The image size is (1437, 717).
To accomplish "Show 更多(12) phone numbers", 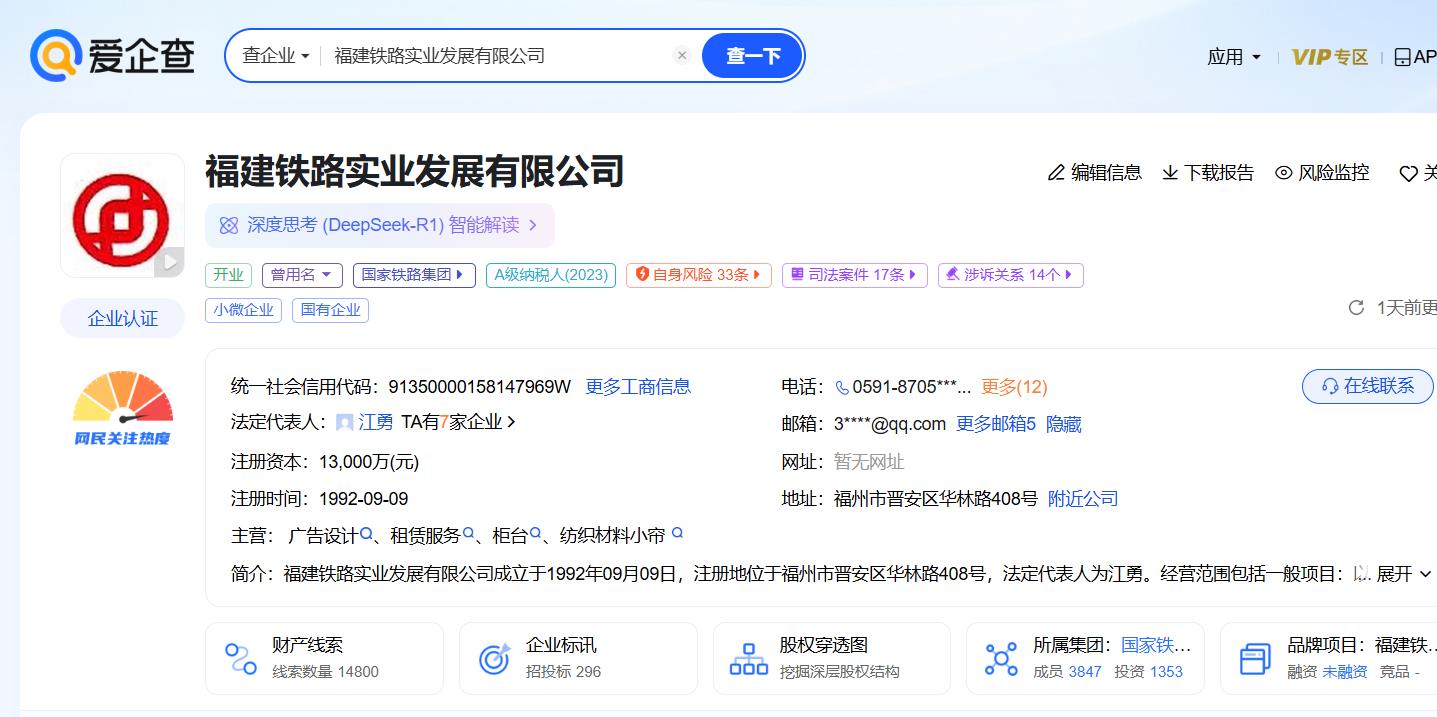I will pos(1014,387).
